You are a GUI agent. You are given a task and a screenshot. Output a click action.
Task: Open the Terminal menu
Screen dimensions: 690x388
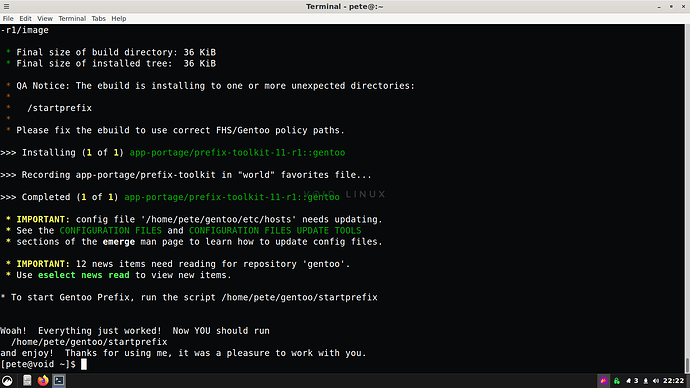pyautogui.click(x=72, y=18)
